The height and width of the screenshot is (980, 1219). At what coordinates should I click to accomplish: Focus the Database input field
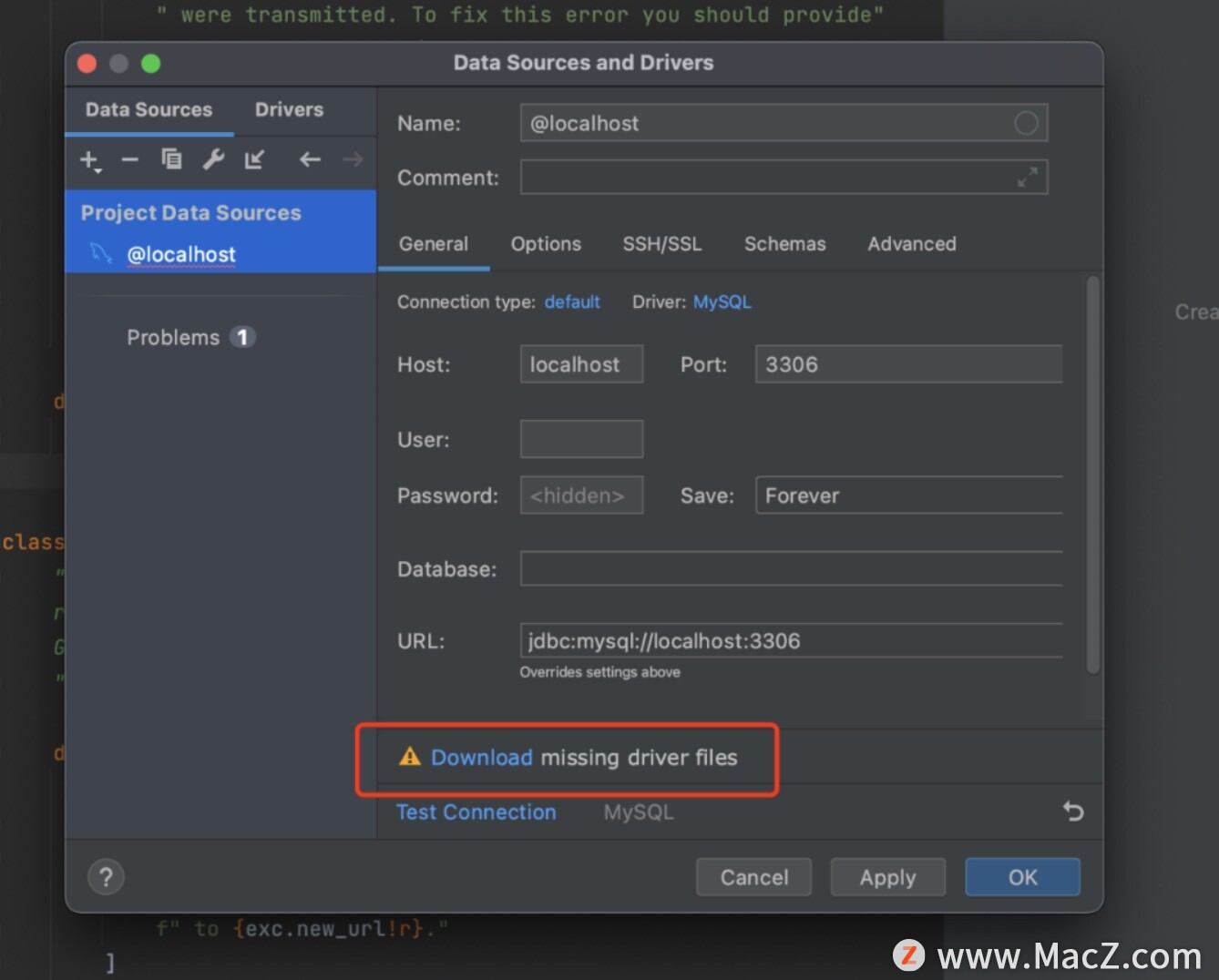click(x=792, y=568)
